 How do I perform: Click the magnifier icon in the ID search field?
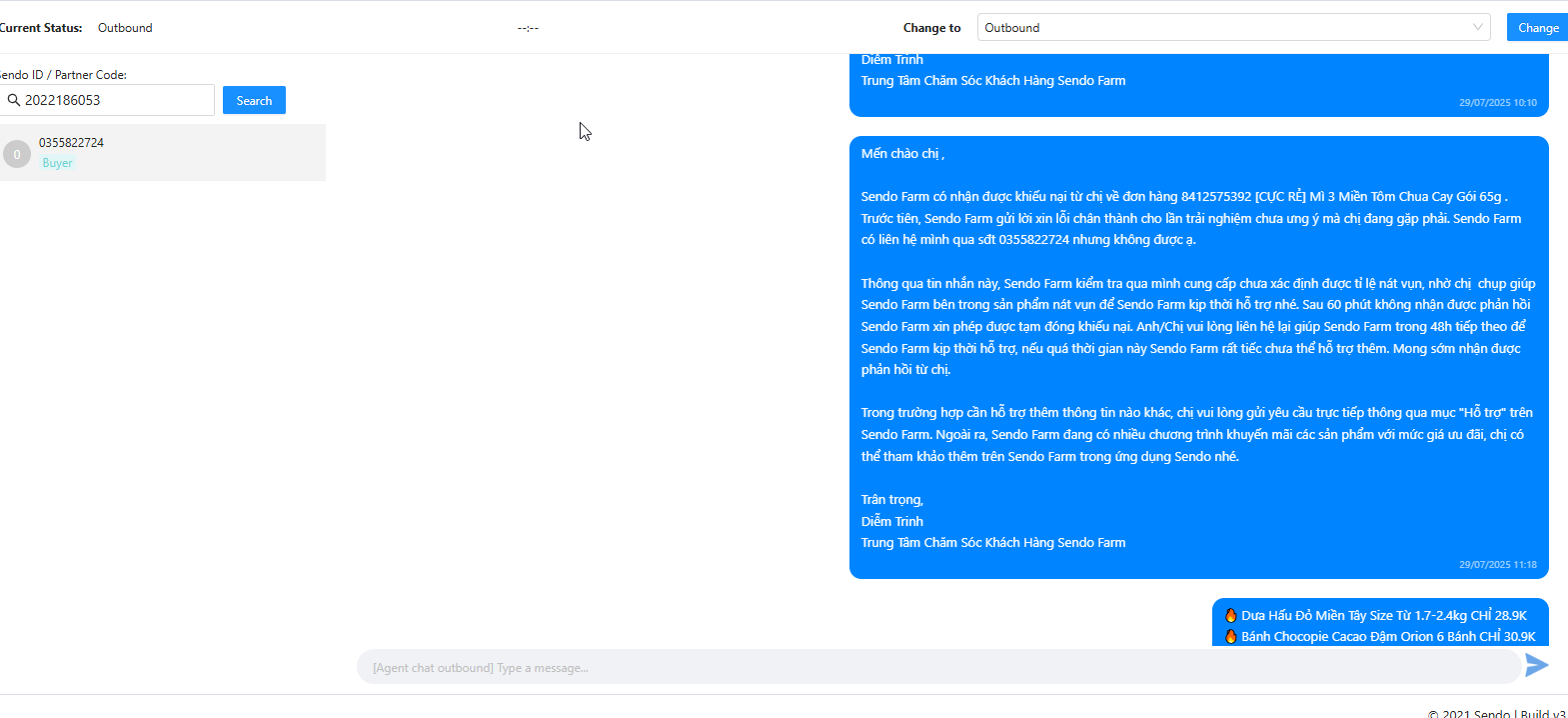tap(14, 100)
